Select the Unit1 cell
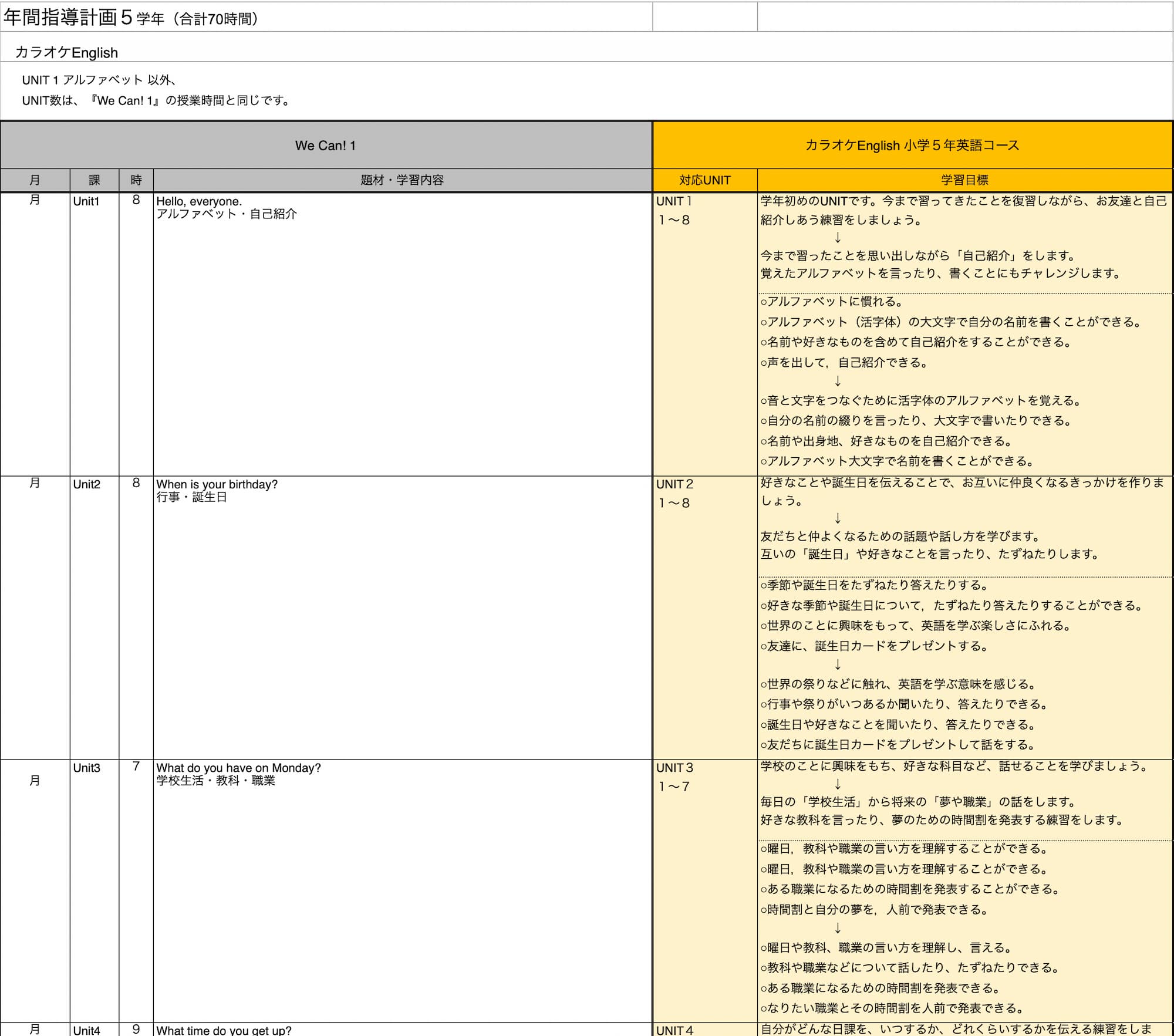This screenshot has height=1036, width=1174. pyautogui.click(x=95, y=334)
